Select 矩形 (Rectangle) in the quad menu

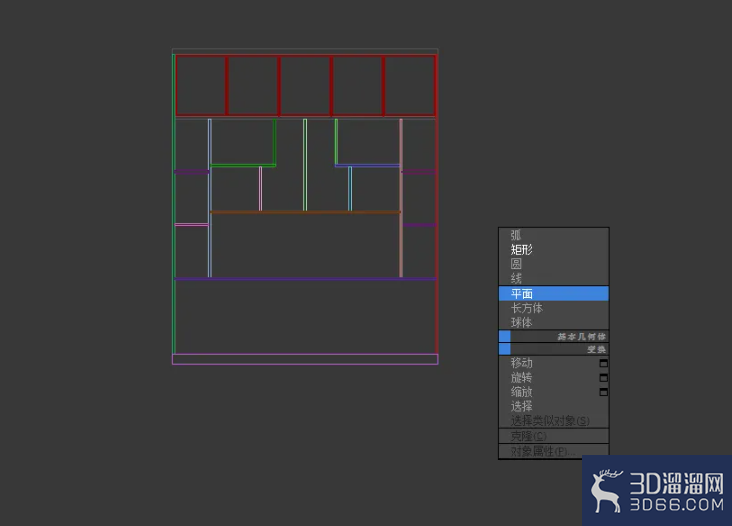tap(554, 249)
